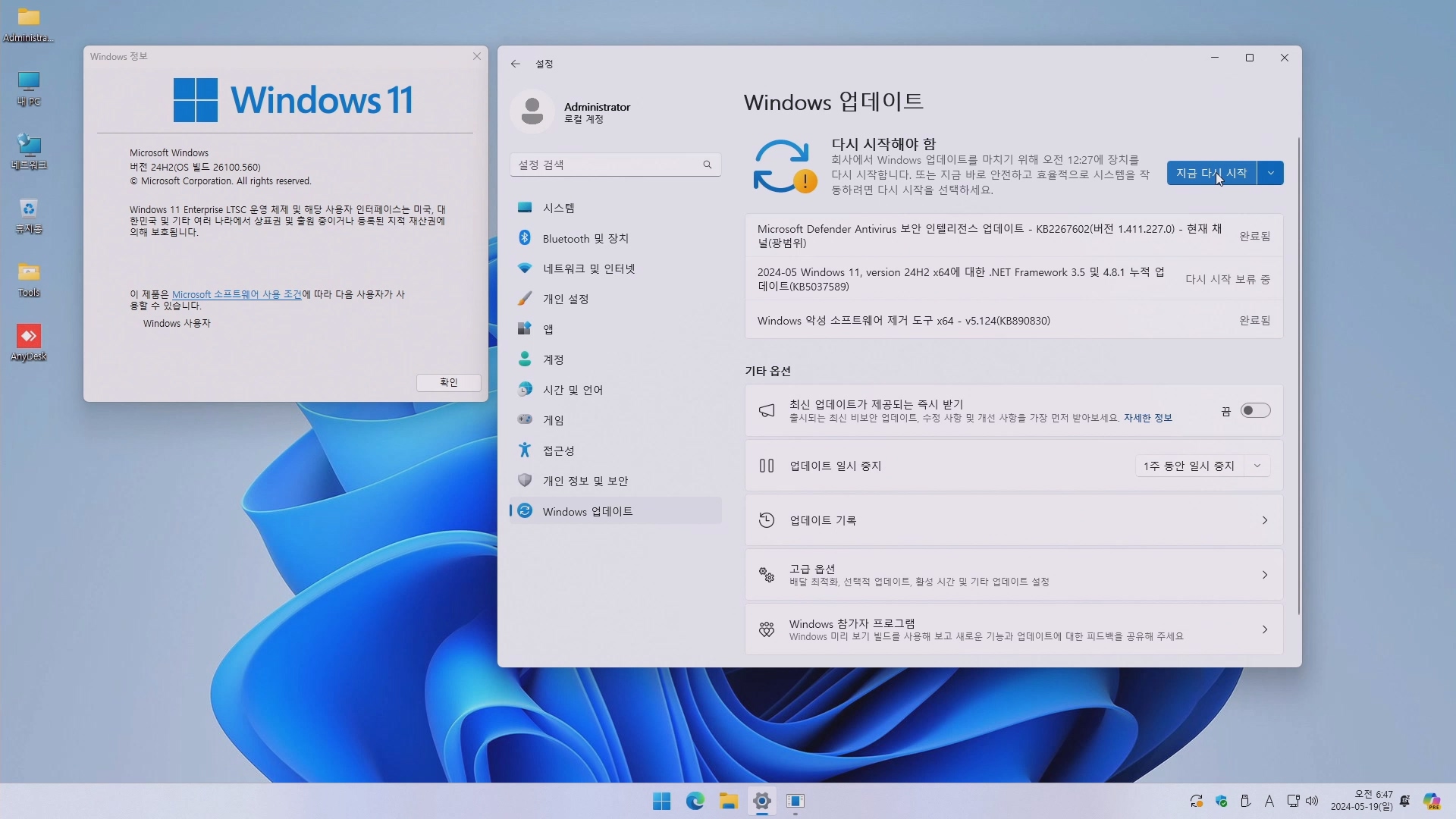This screenshot has width=1456, height=819.
Task: Click the OK button in Windows info dialog
Action: pos(448,382)
